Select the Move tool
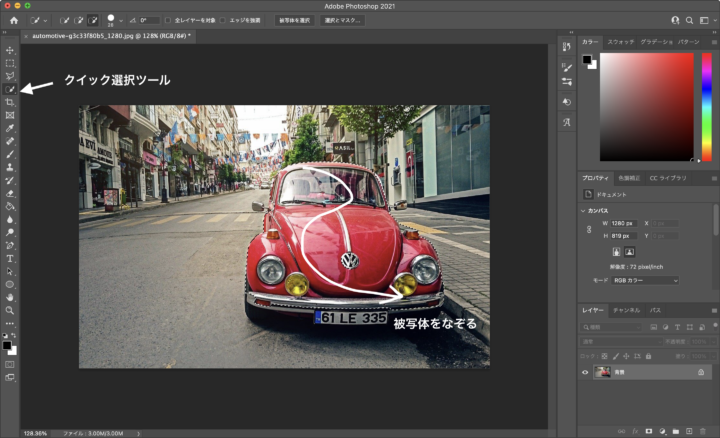This screenshot has width=720, height=438. (10, 50)
